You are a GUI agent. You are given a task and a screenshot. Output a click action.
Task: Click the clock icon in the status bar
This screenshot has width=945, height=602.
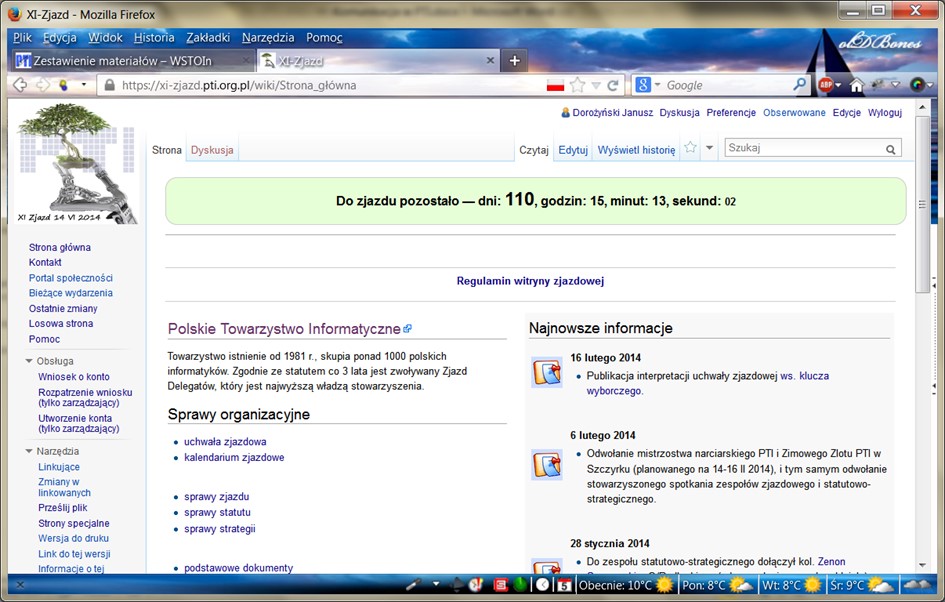click(x=542, y=585)
